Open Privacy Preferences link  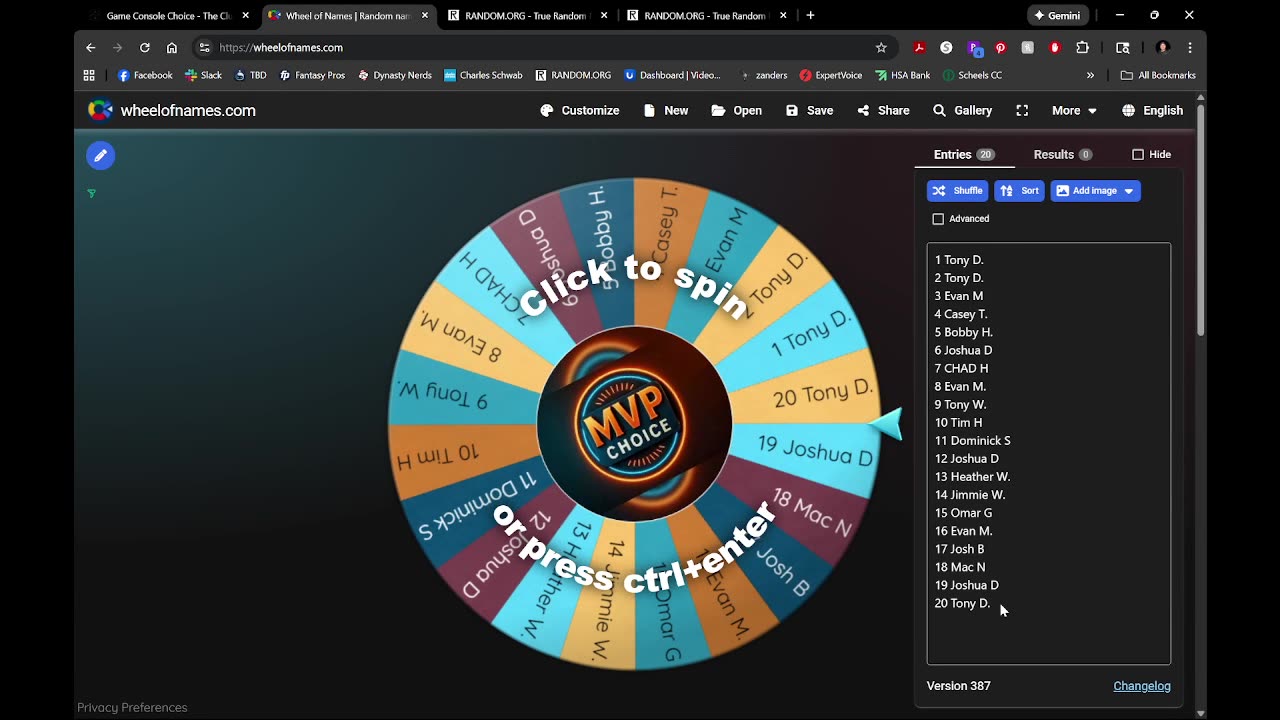132,707
